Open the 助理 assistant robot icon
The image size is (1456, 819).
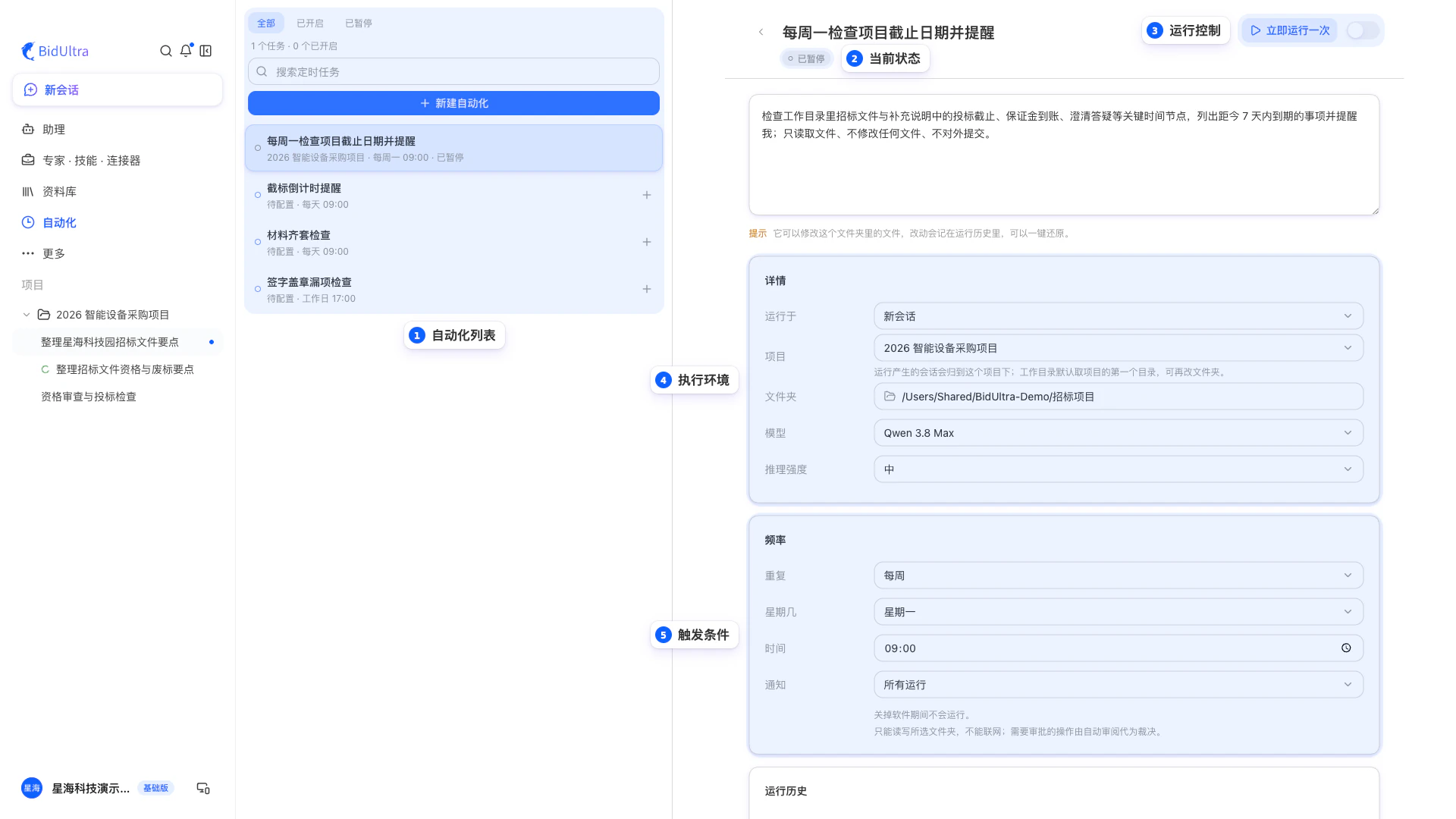[28, 129]
